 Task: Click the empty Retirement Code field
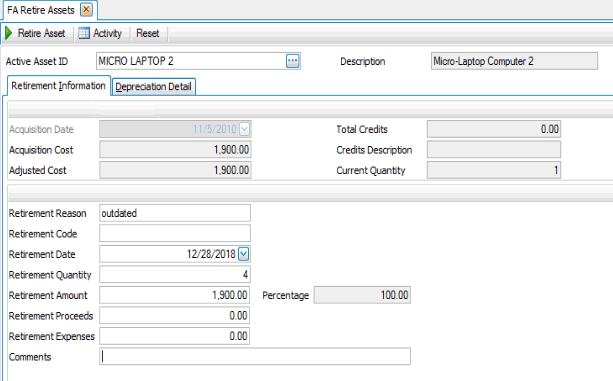click(175, 234)
